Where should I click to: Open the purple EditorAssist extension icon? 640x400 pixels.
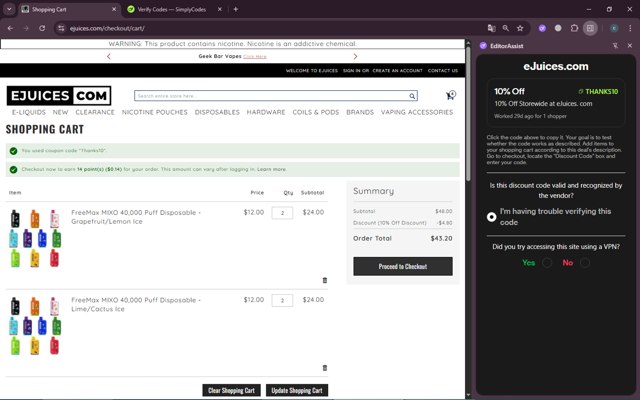[542, 28]
